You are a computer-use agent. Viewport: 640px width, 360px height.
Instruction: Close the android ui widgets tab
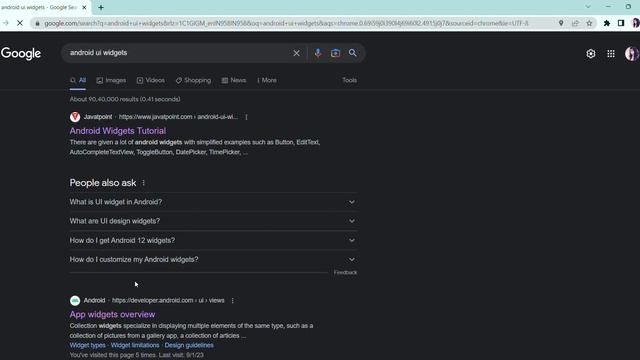84,7
